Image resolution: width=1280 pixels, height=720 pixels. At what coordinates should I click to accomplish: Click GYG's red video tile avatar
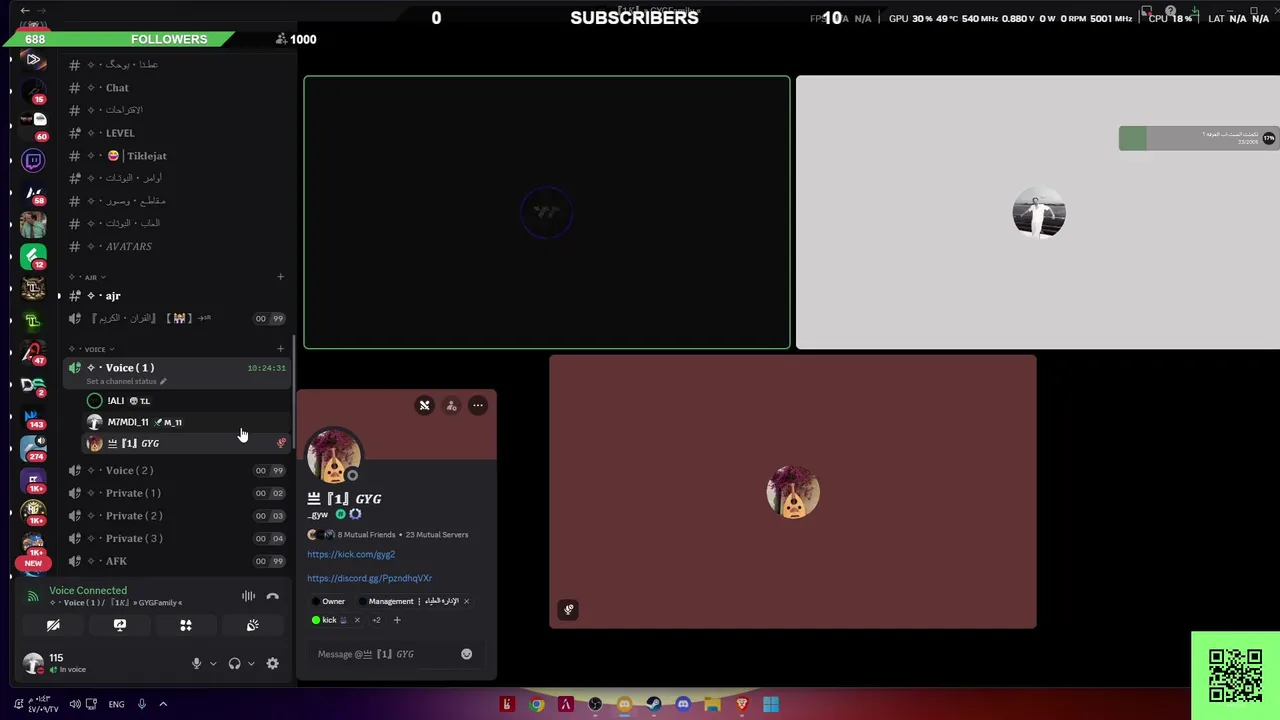[x=793, y=492]
